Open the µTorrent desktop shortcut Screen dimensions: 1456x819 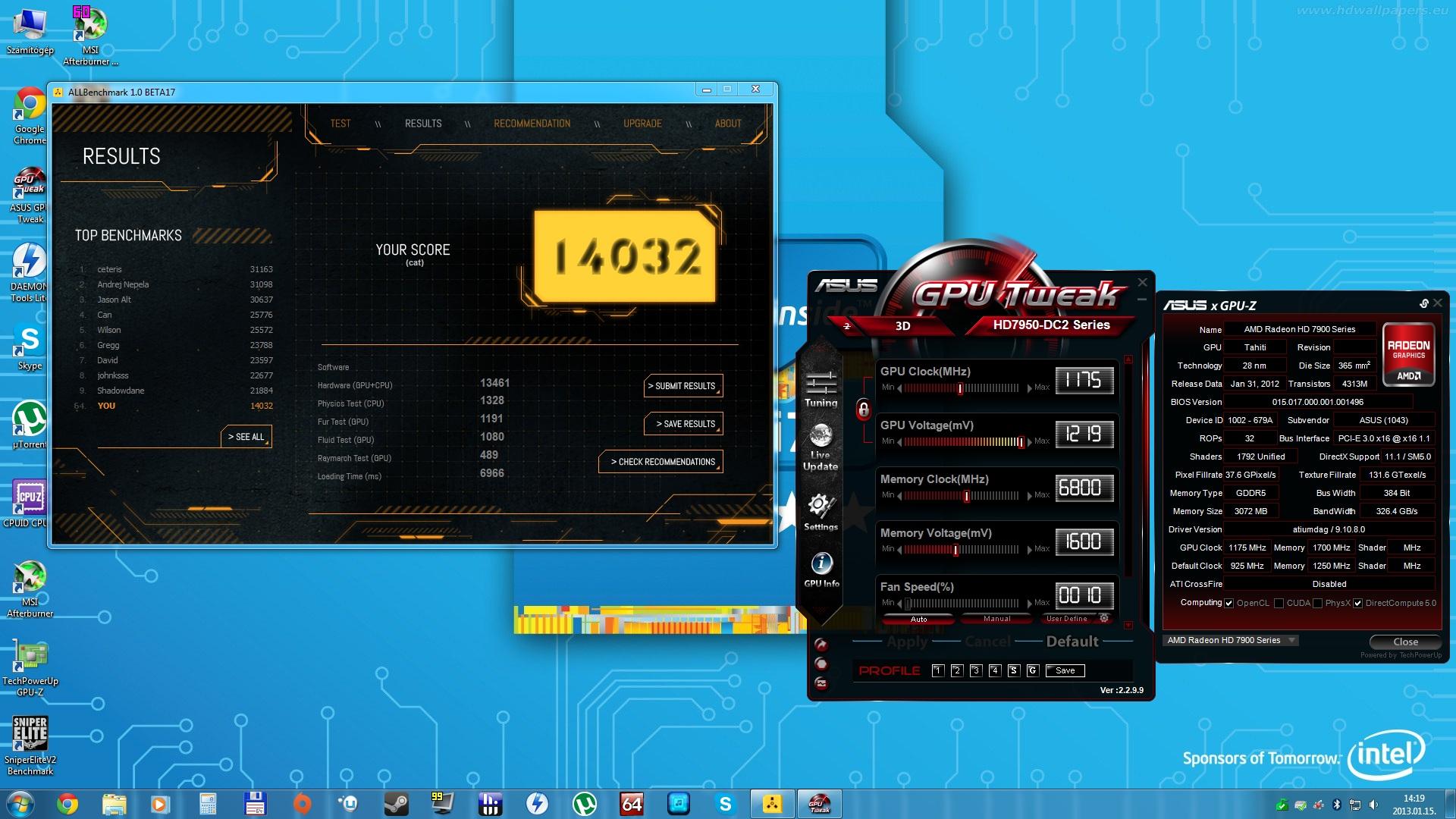pyautogui.click(x=30, y=425)
